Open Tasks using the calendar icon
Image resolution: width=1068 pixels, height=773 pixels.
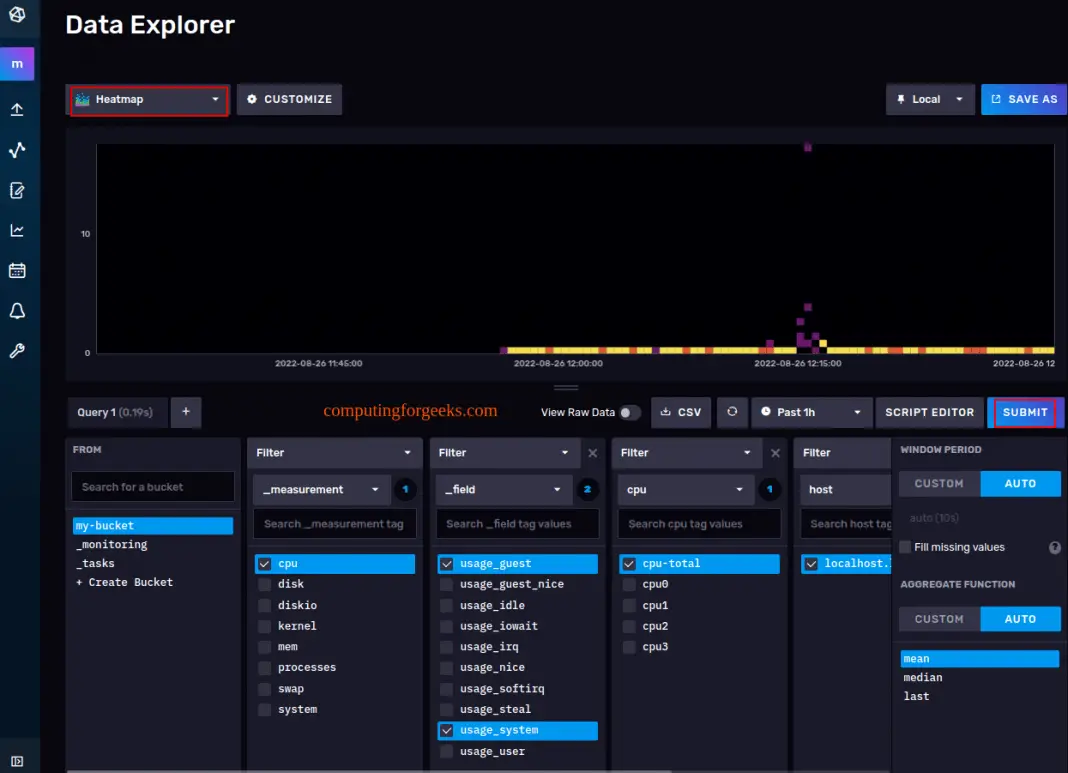click(18, 269)
